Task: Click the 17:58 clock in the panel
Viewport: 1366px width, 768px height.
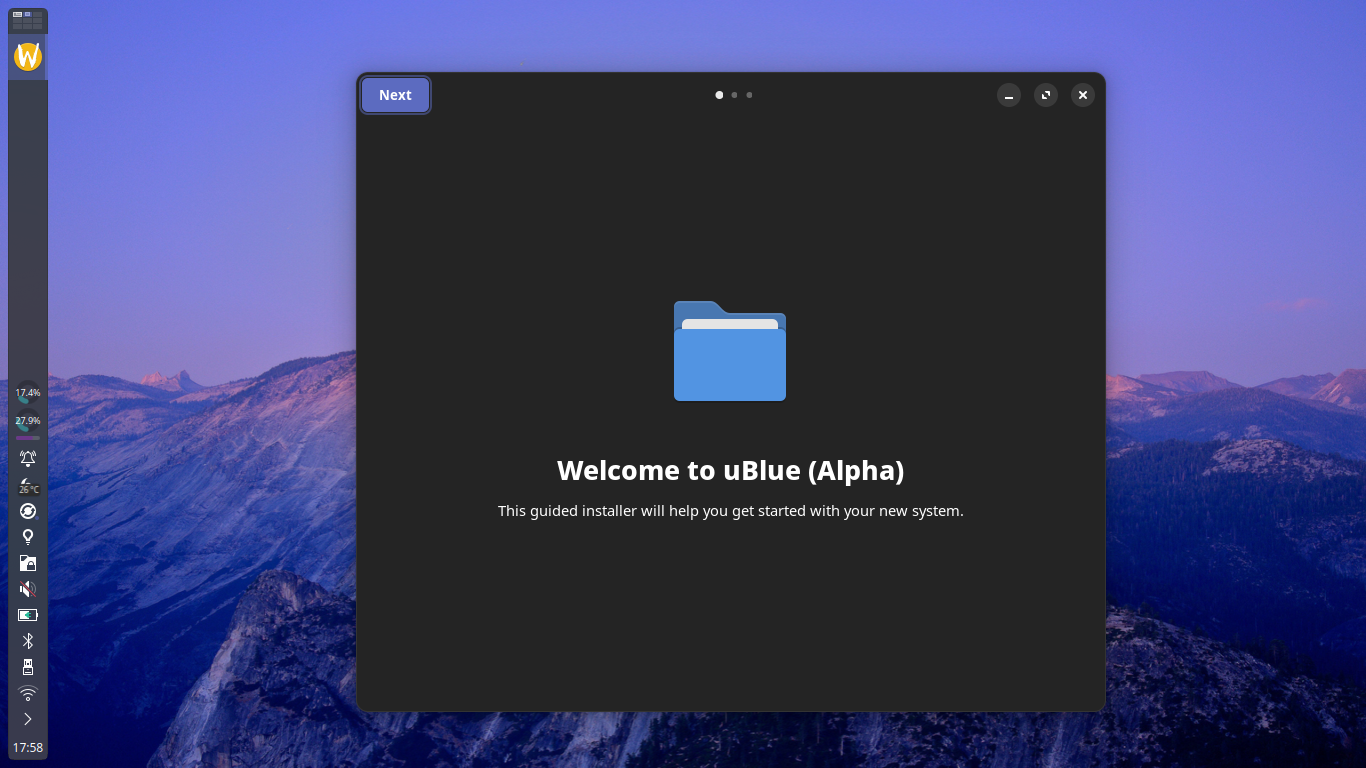Action: click(x=28, y=747)
